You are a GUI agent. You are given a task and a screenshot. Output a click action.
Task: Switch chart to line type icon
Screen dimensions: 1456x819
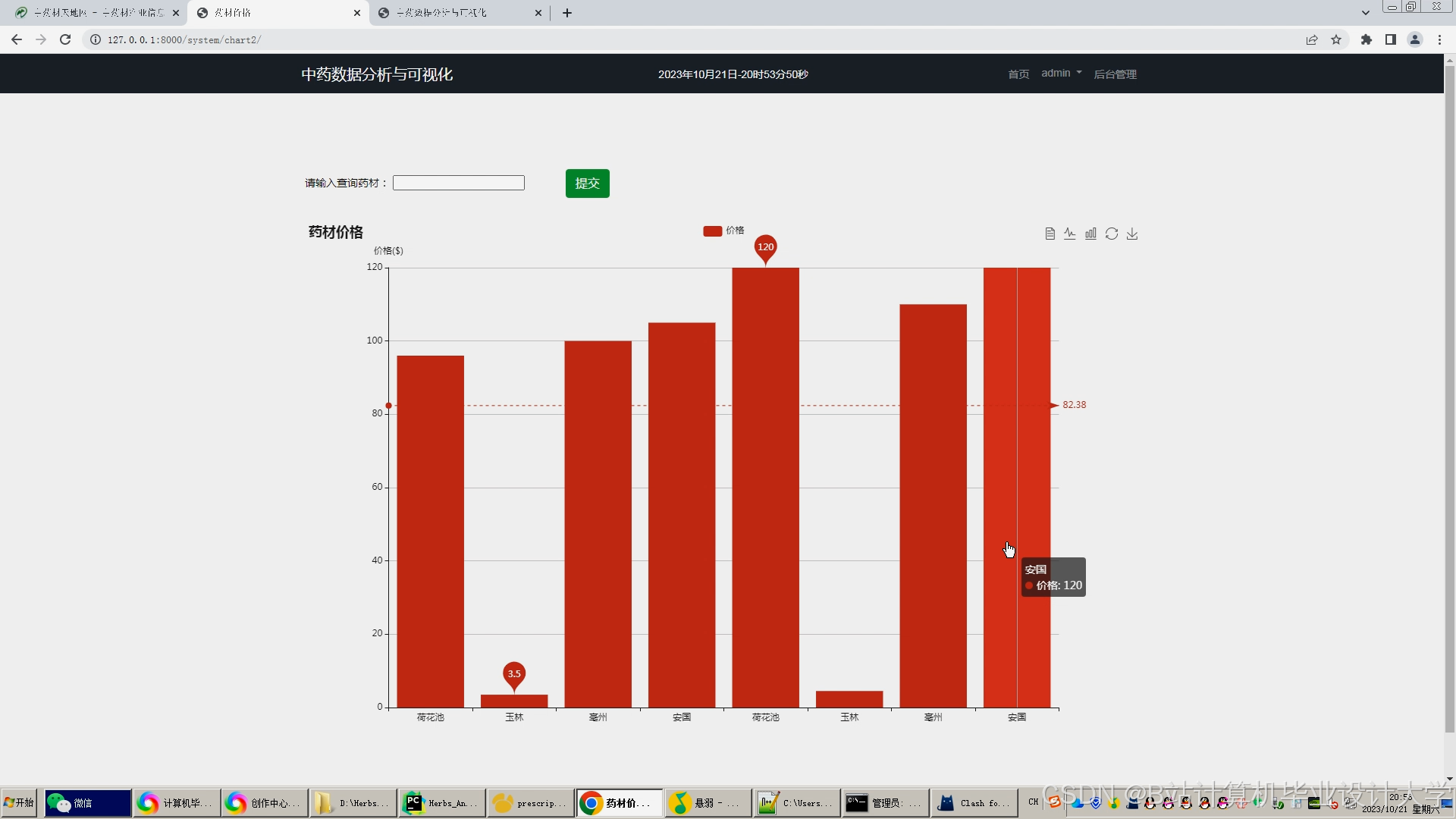[x=1069, y=234]
